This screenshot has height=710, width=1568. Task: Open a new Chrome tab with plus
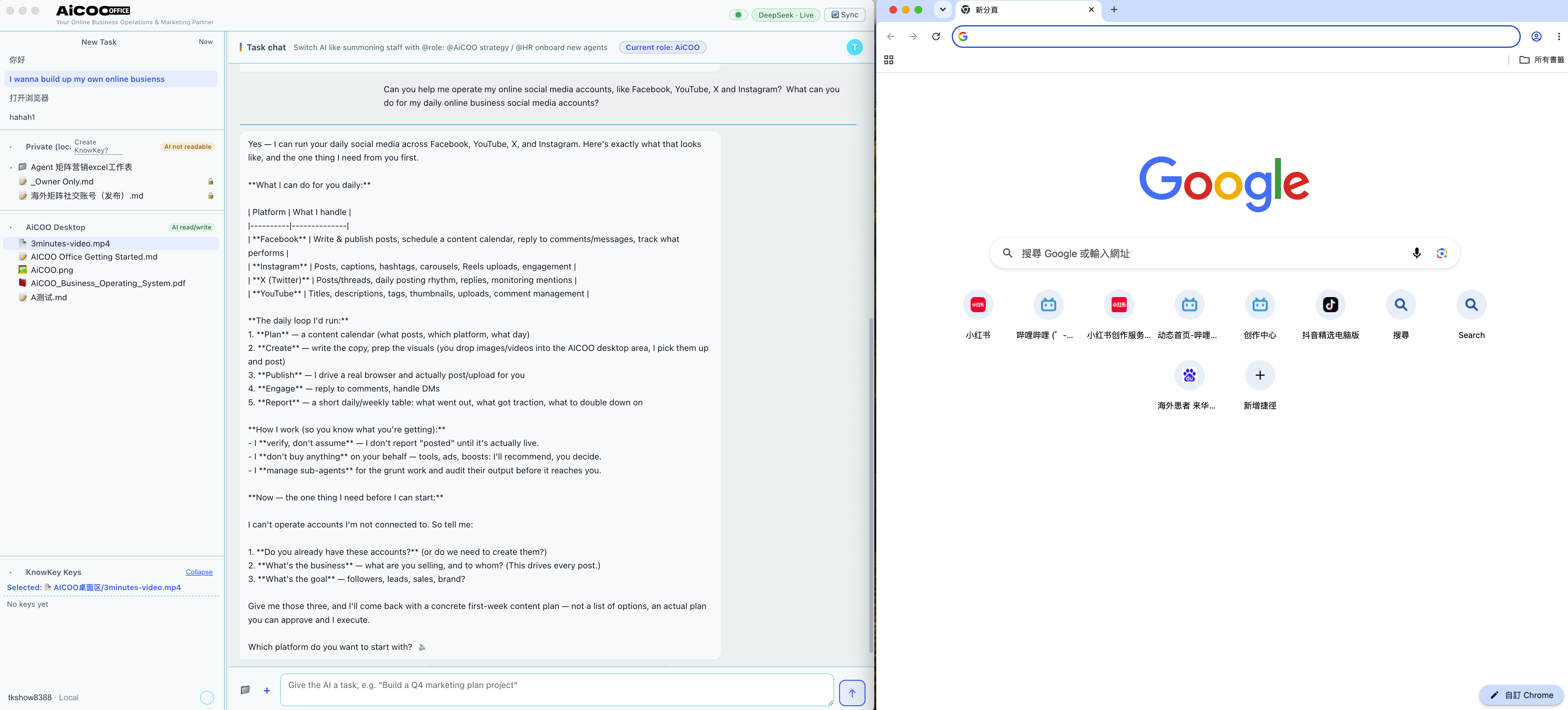(1114, 10)
